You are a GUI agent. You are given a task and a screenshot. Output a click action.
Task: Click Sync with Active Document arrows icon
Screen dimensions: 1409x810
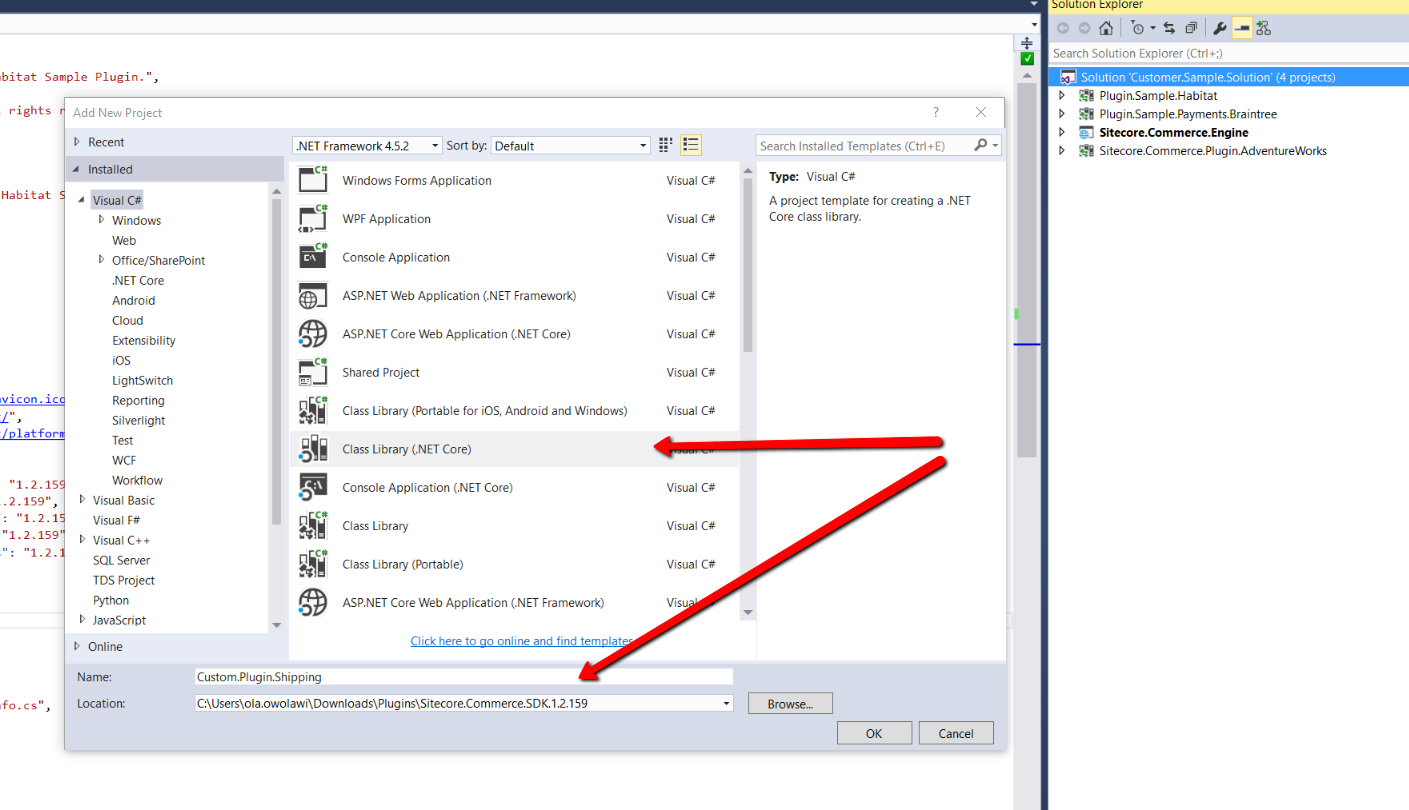(x=1169, y=28)
